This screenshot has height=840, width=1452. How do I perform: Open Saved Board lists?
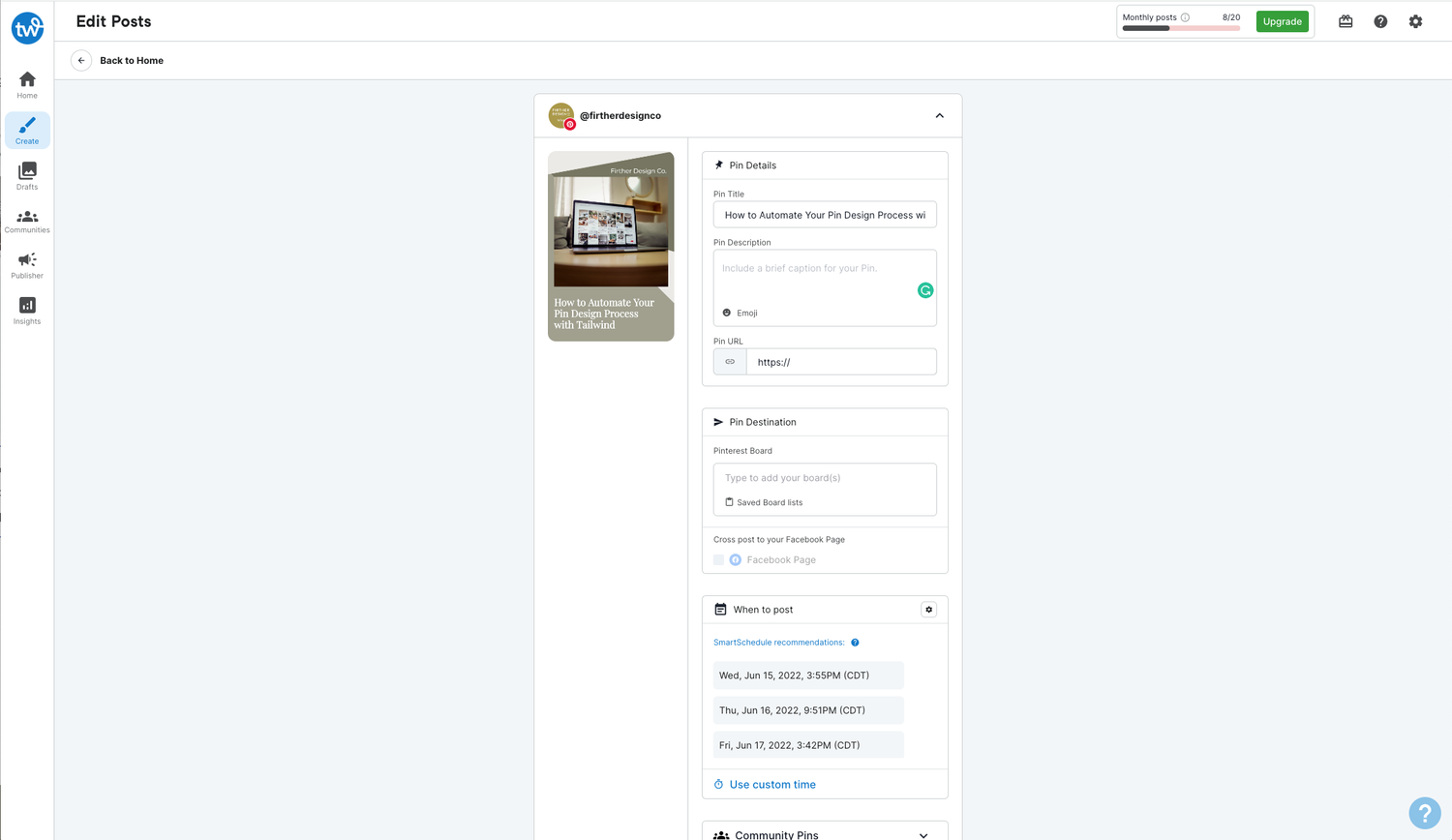coord(762,502)
